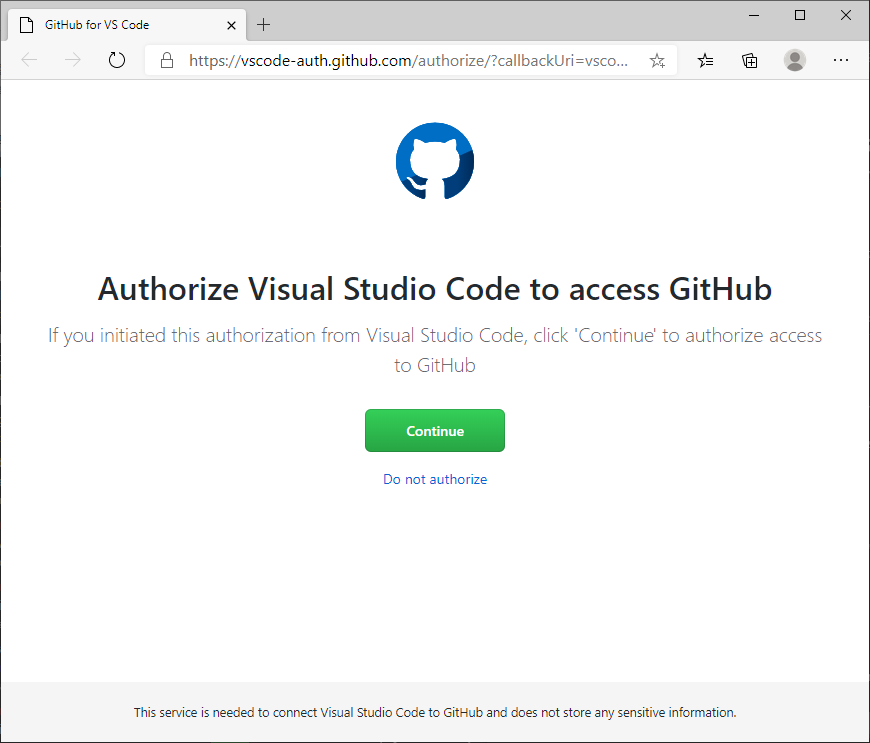Maximize the browser window
Image resolution: width=870 pixels, height=743 pixels.
(799, 15)
